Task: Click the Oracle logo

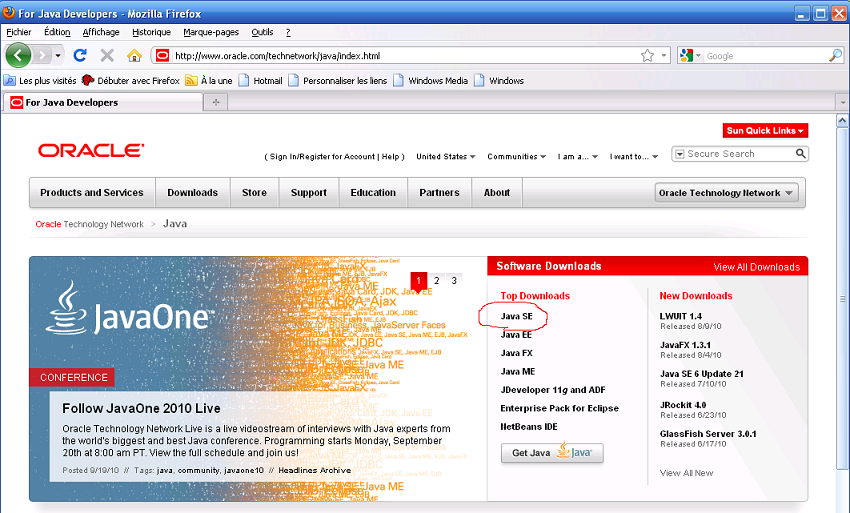Action: pyautogui.click(x=91, y=150)
